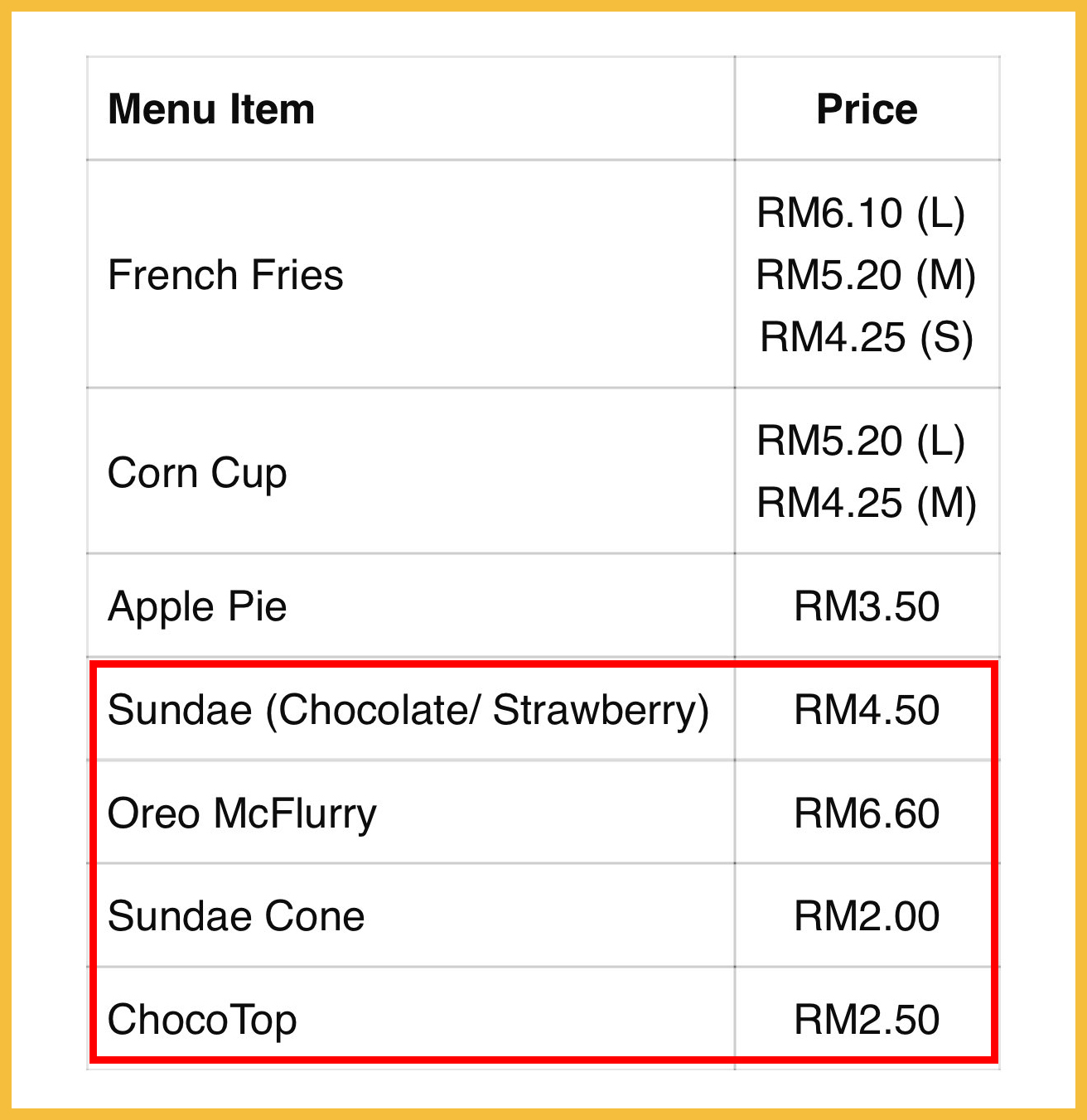Select the RM4.25 (M) Corn Cup price
This screenshot has height=1120, width=1087.
tap(867, 503)
